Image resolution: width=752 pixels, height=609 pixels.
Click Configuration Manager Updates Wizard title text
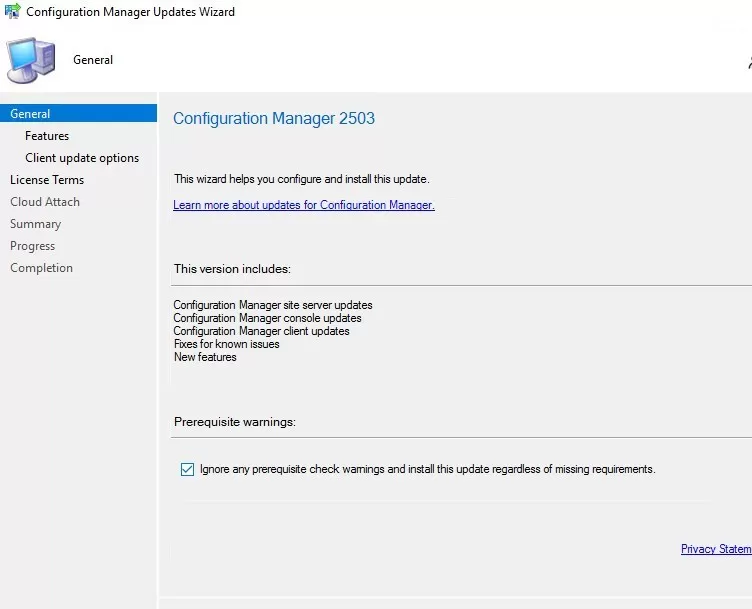tap(130, 12)
